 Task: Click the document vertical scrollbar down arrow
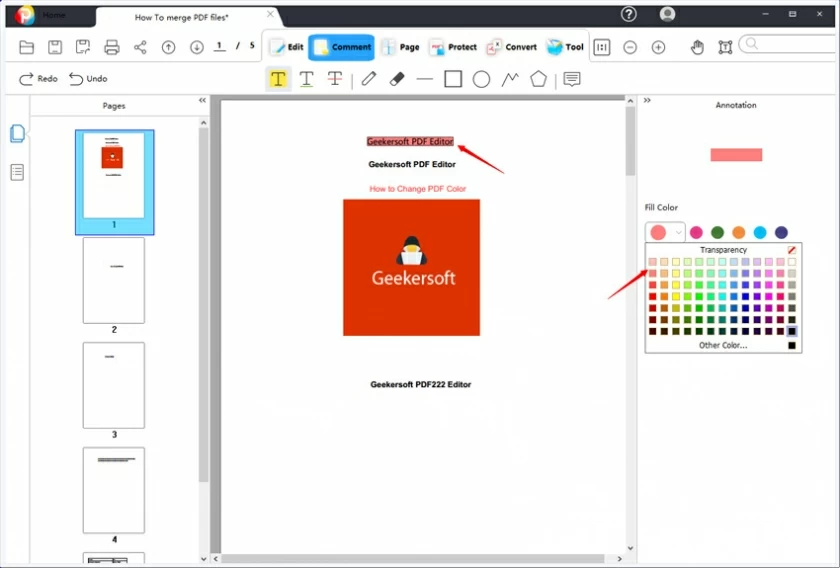pos(631,548)
